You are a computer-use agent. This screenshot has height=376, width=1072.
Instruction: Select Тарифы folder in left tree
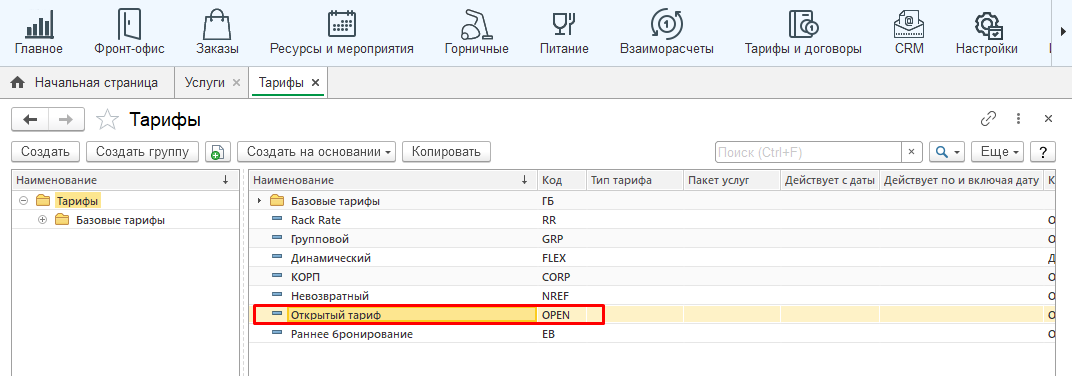pos(78,201)
